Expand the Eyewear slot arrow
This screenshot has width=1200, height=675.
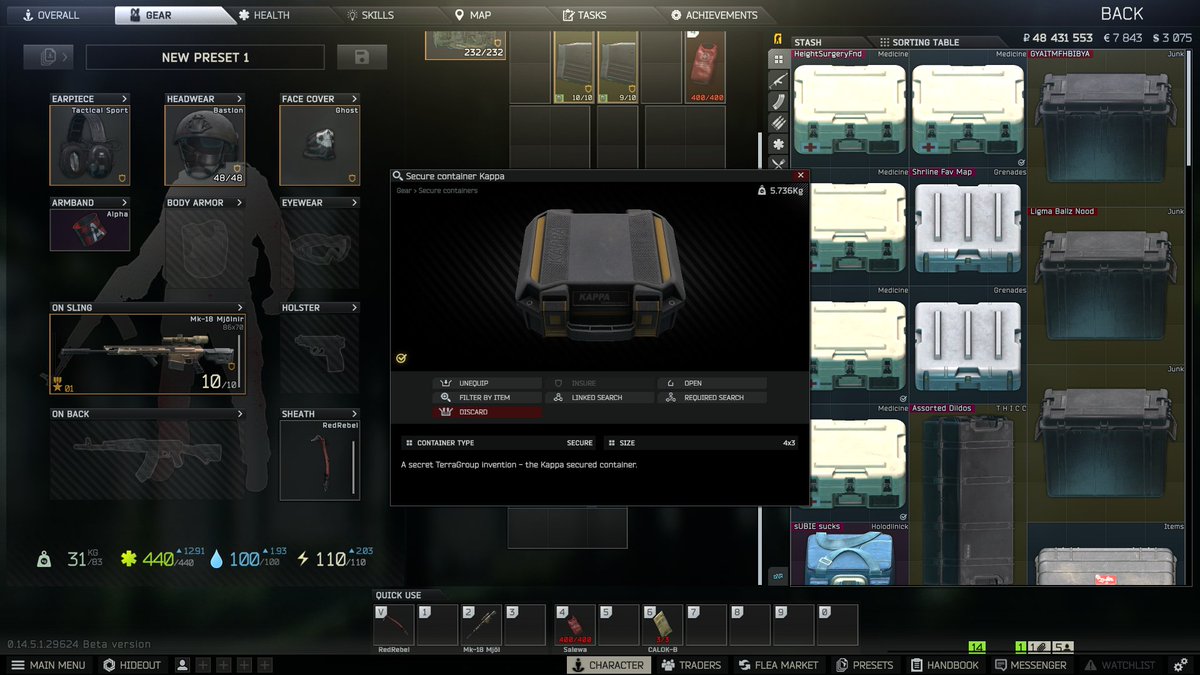(354, 202)
